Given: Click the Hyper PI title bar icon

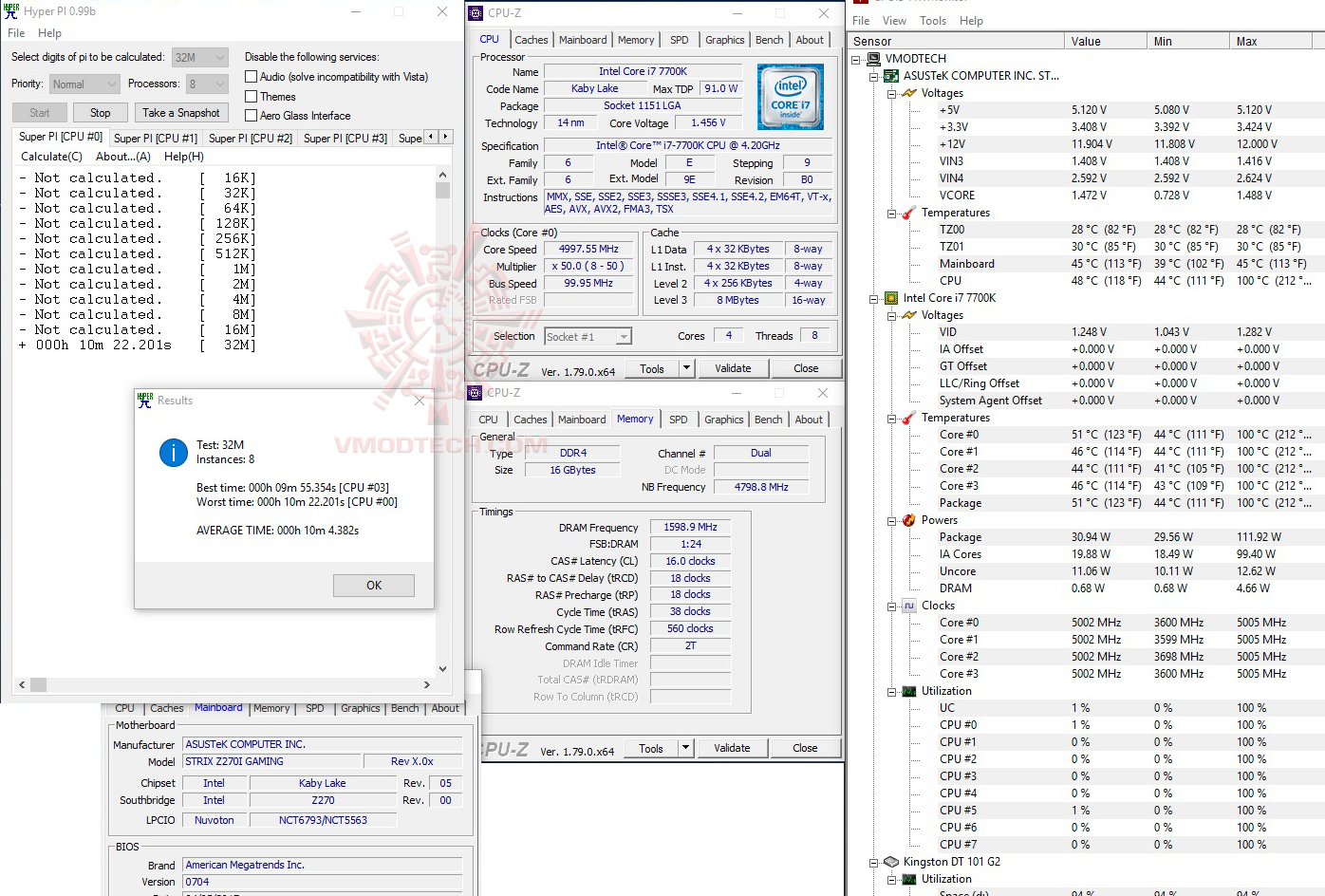Looking at the screenshot, I should coord(11,10).
